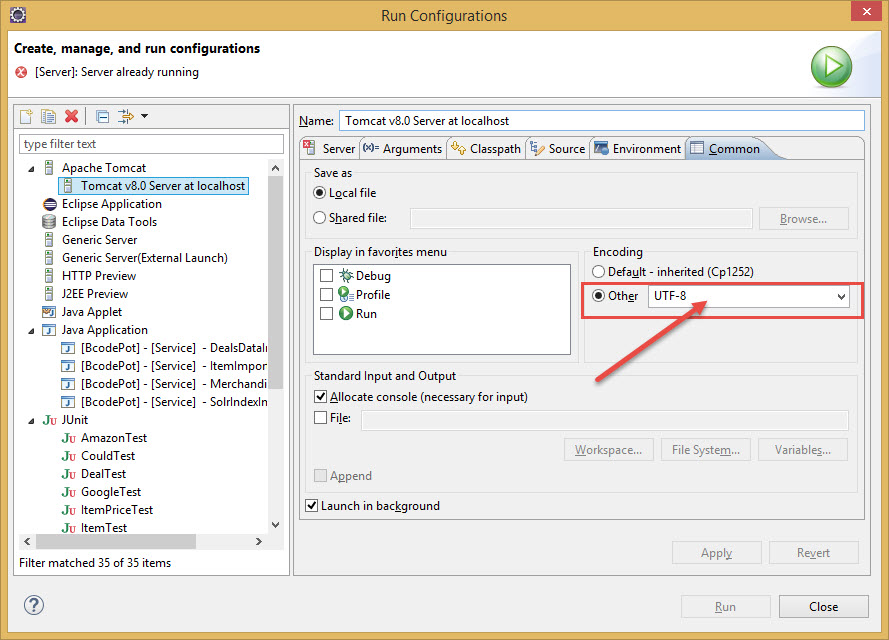Click the tree's scroll down arrow
Screen dimensions: 889x640
click(276, 525)
